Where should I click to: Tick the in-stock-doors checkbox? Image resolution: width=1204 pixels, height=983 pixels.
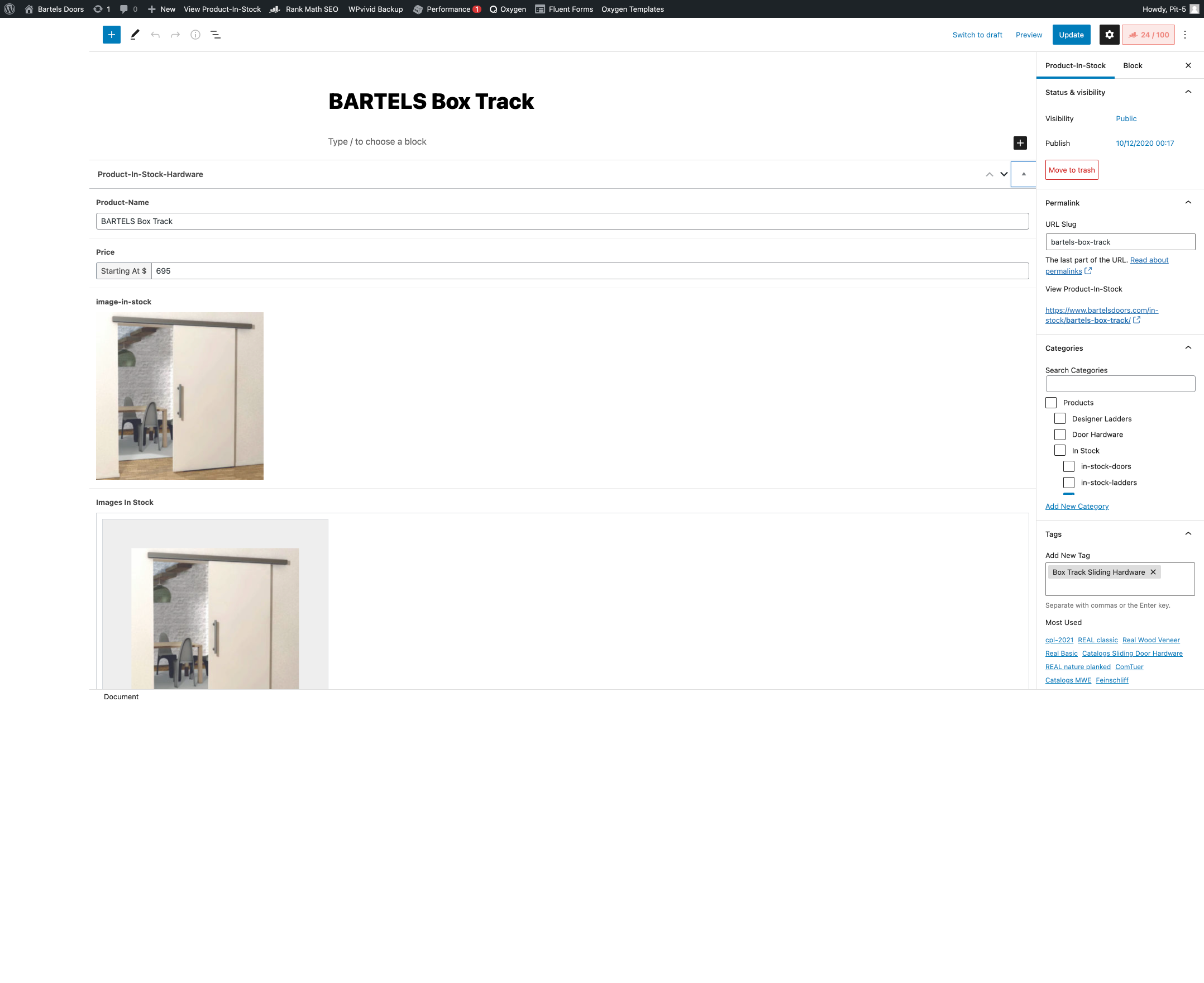click(x=1069, y=466)
